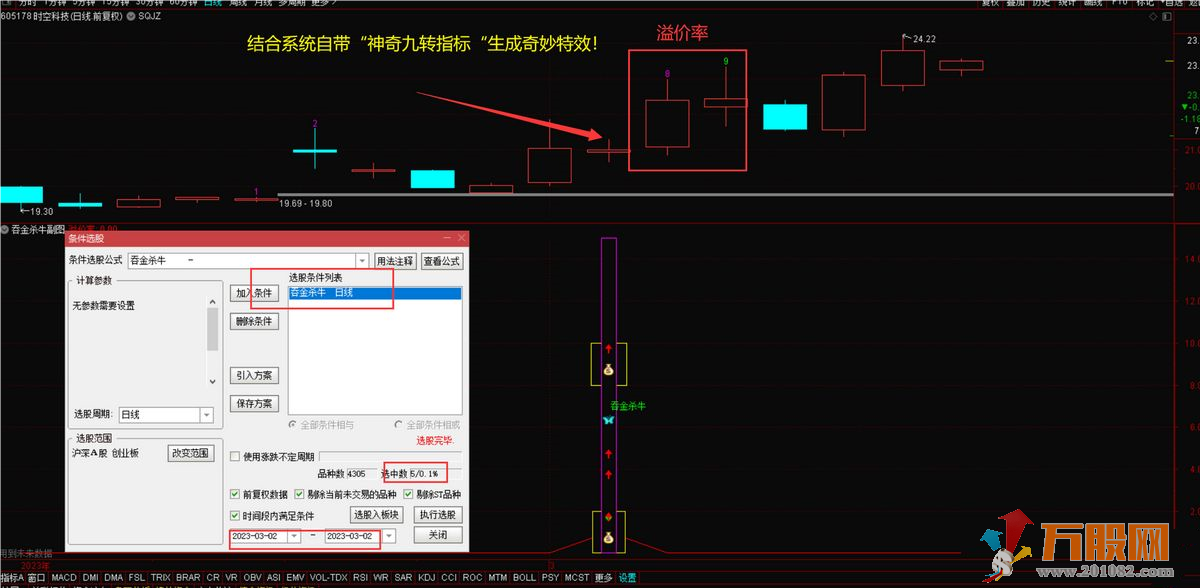Click the up arrow in 计算参数 scrollbar

(x=212, y=301)
